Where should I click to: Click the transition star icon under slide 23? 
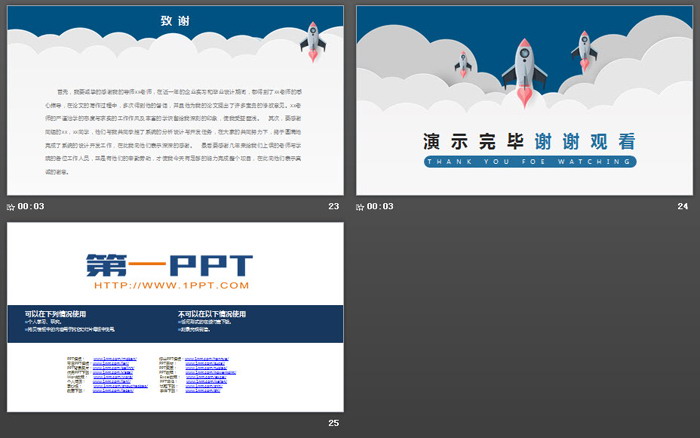11,207
